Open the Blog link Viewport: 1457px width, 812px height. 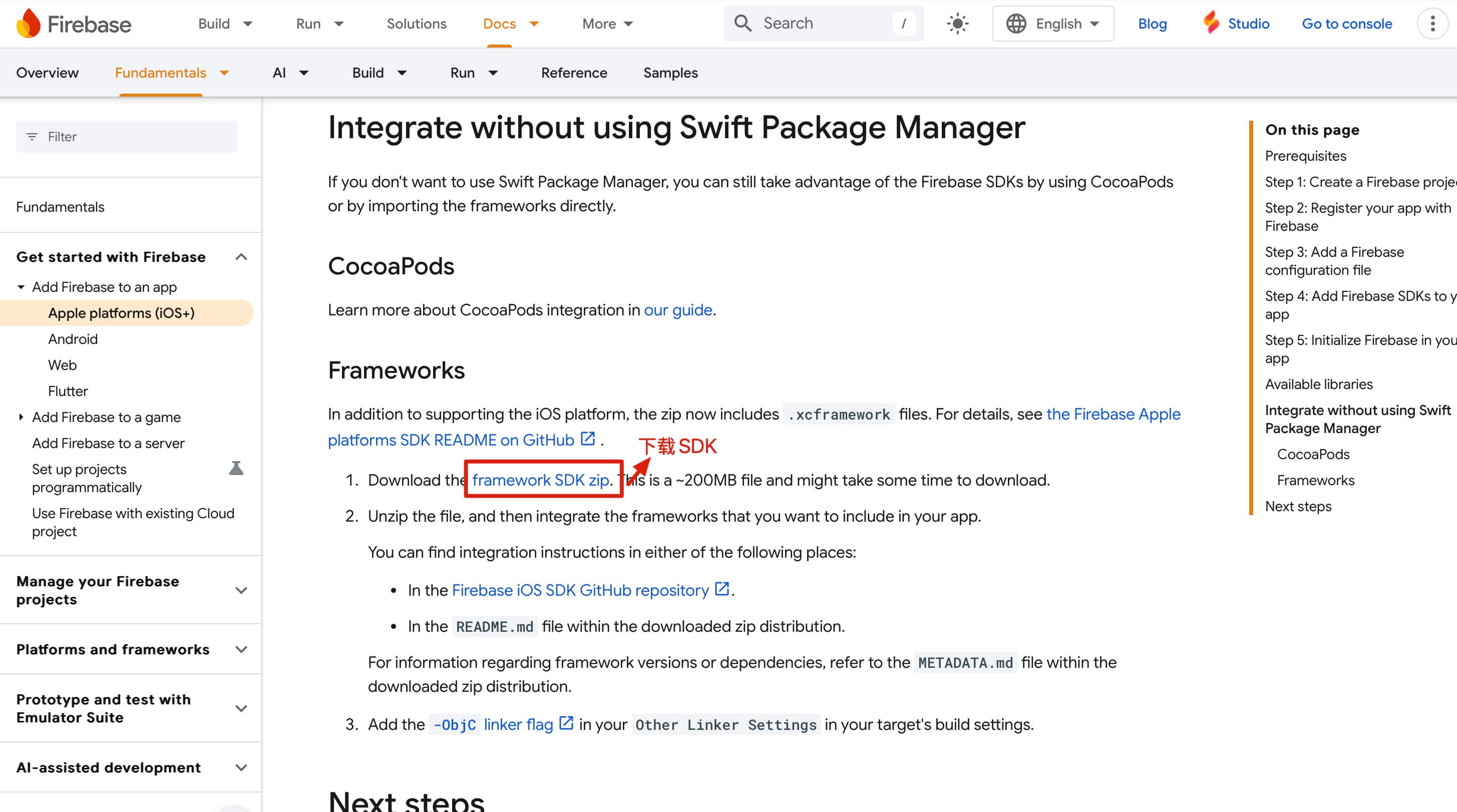coord(1152,24)
